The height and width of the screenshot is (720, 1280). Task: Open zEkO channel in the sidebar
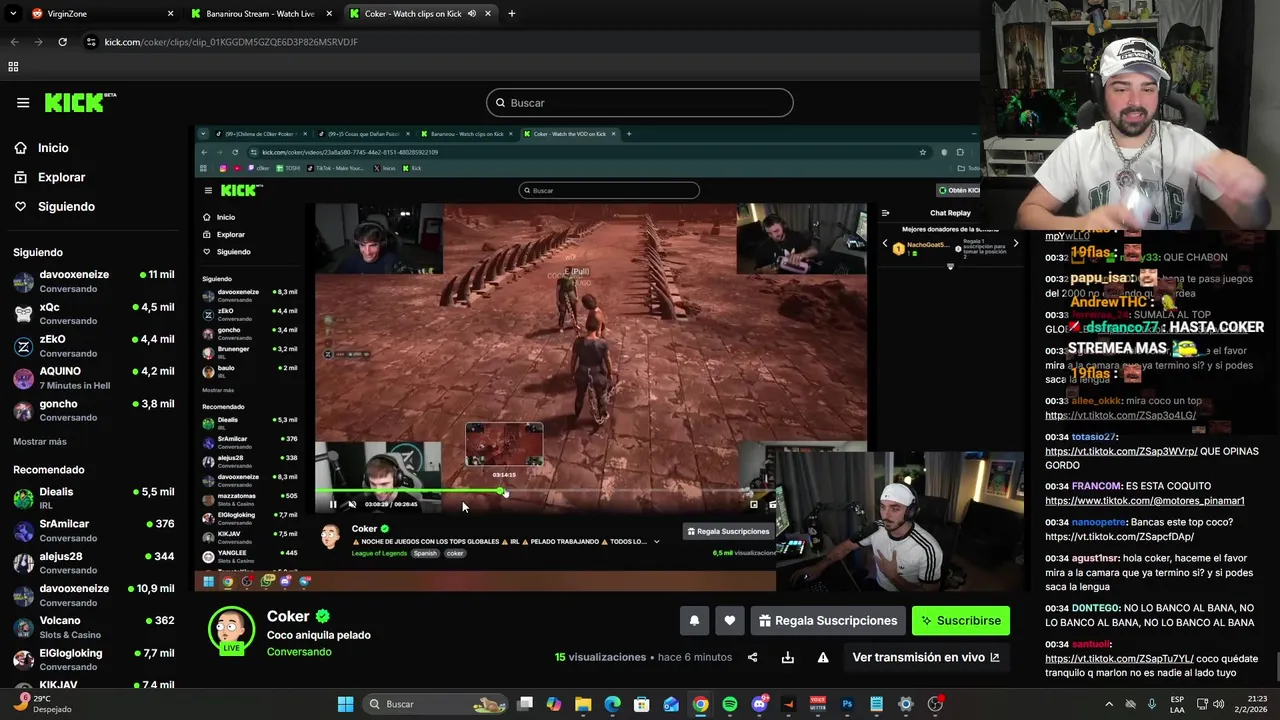(94, 345)
